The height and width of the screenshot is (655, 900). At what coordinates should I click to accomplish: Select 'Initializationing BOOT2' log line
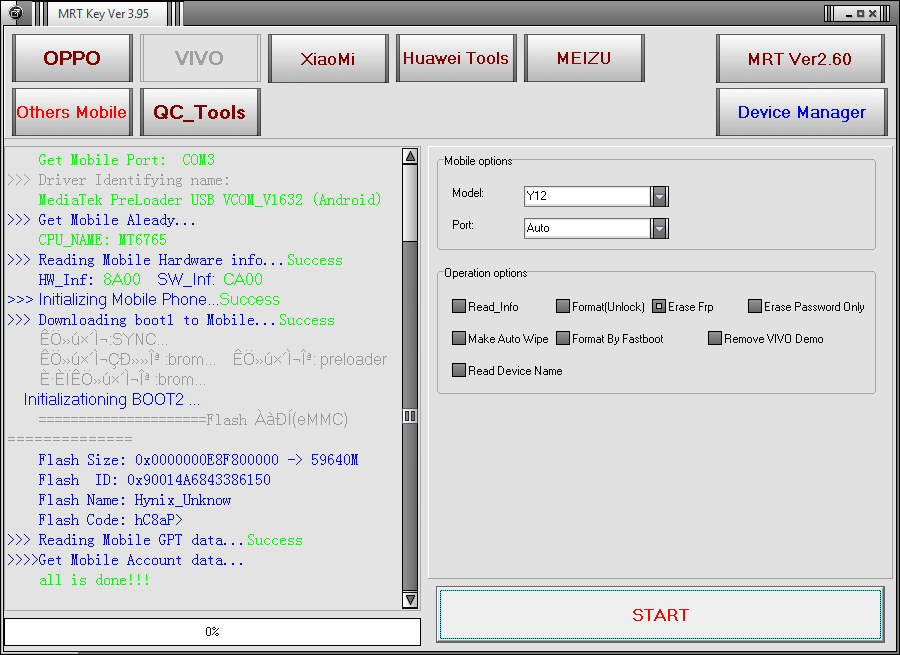coord(112,400)
